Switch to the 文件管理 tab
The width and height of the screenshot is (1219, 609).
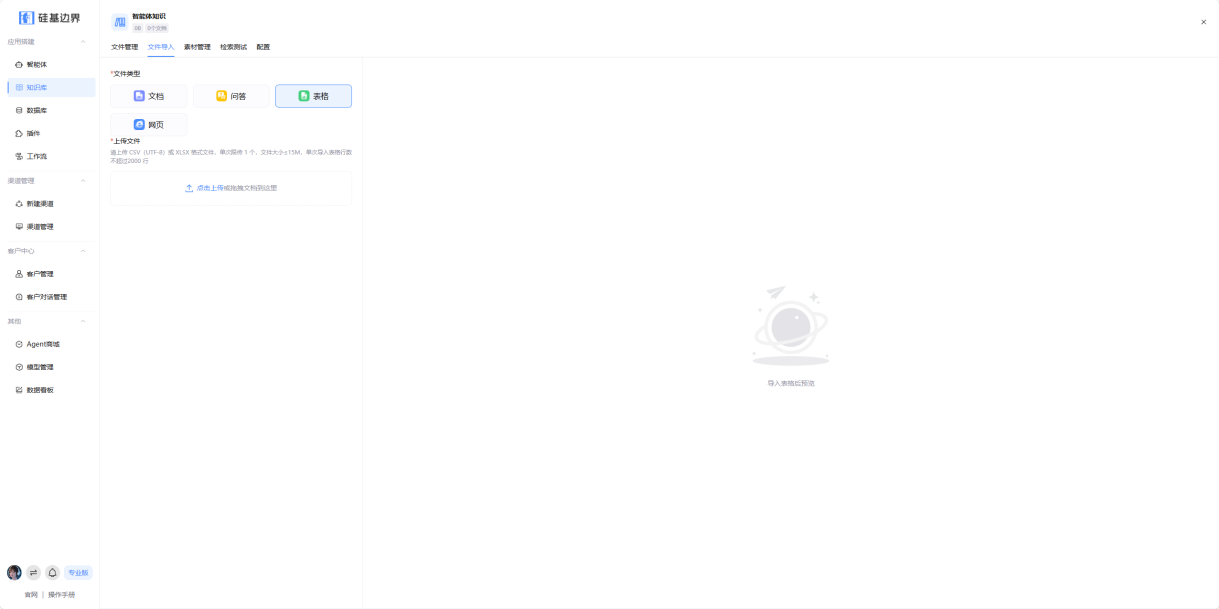point(124,47)
